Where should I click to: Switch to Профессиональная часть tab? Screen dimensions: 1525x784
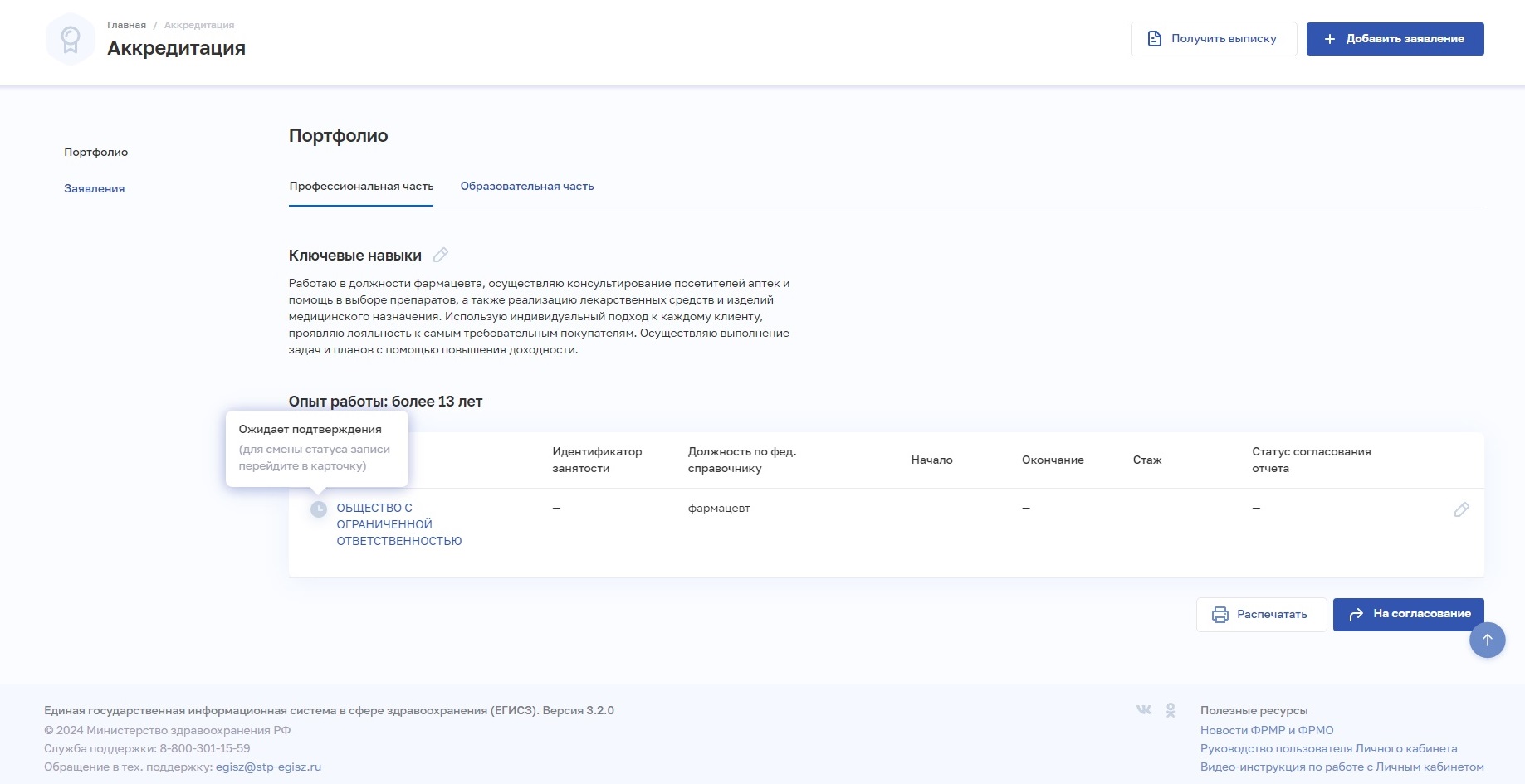(361, 186)
